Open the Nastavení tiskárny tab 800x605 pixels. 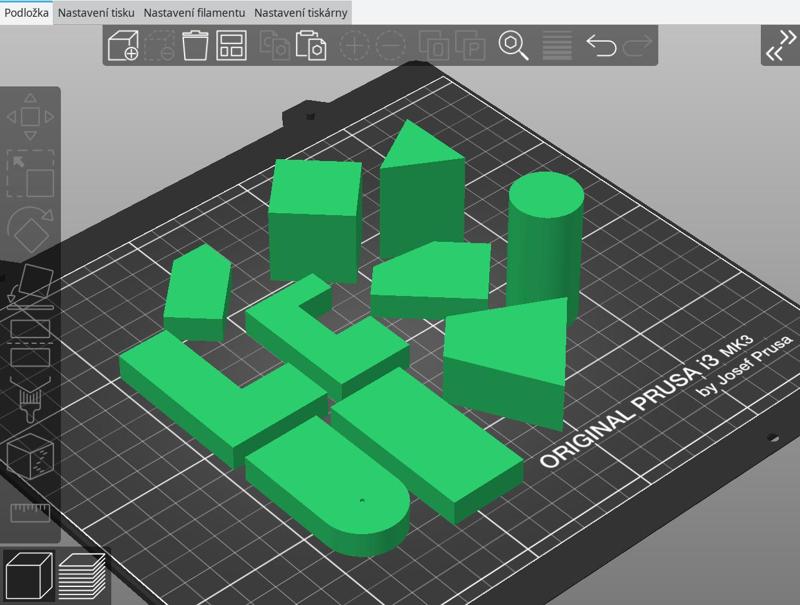(301, 13)
